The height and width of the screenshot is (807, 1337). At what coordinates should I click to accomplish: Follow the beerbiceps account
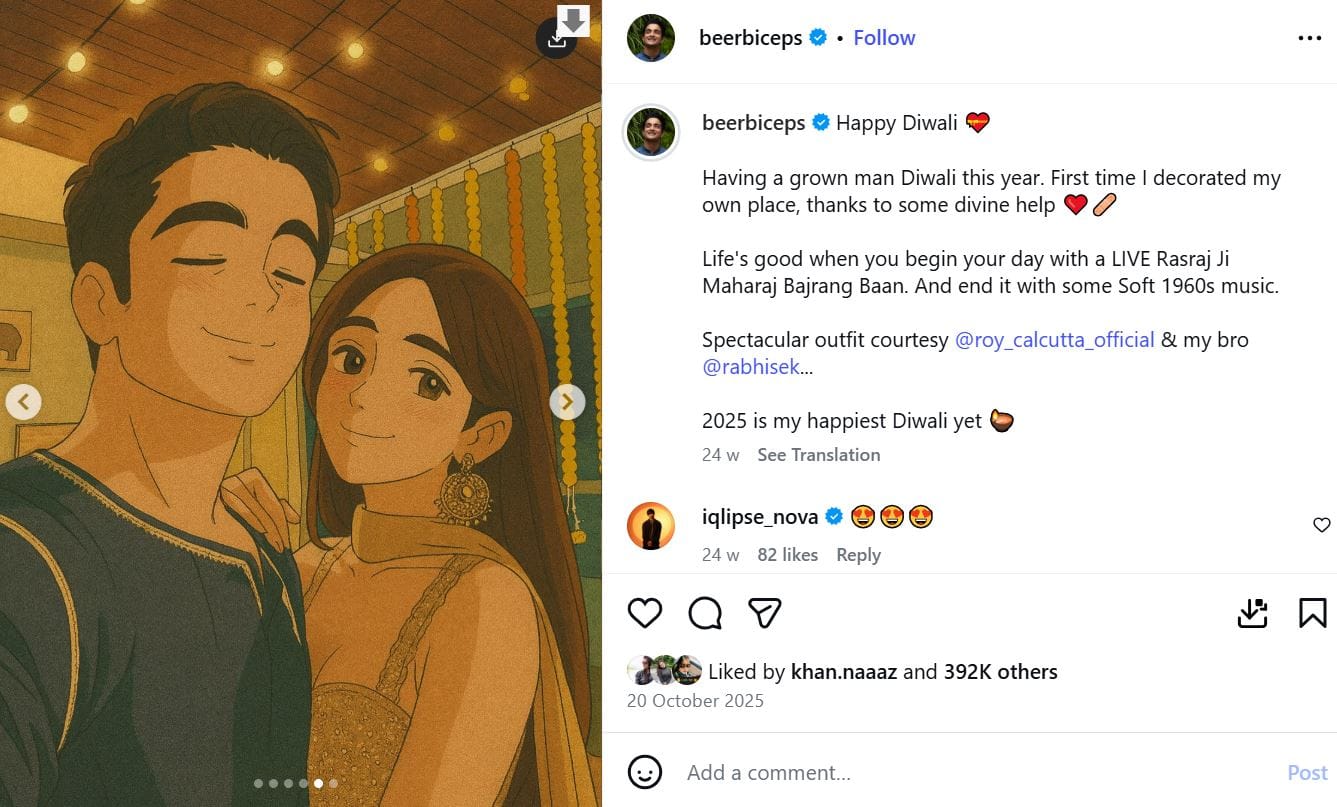pyautogui.click(x=884, y=38)
